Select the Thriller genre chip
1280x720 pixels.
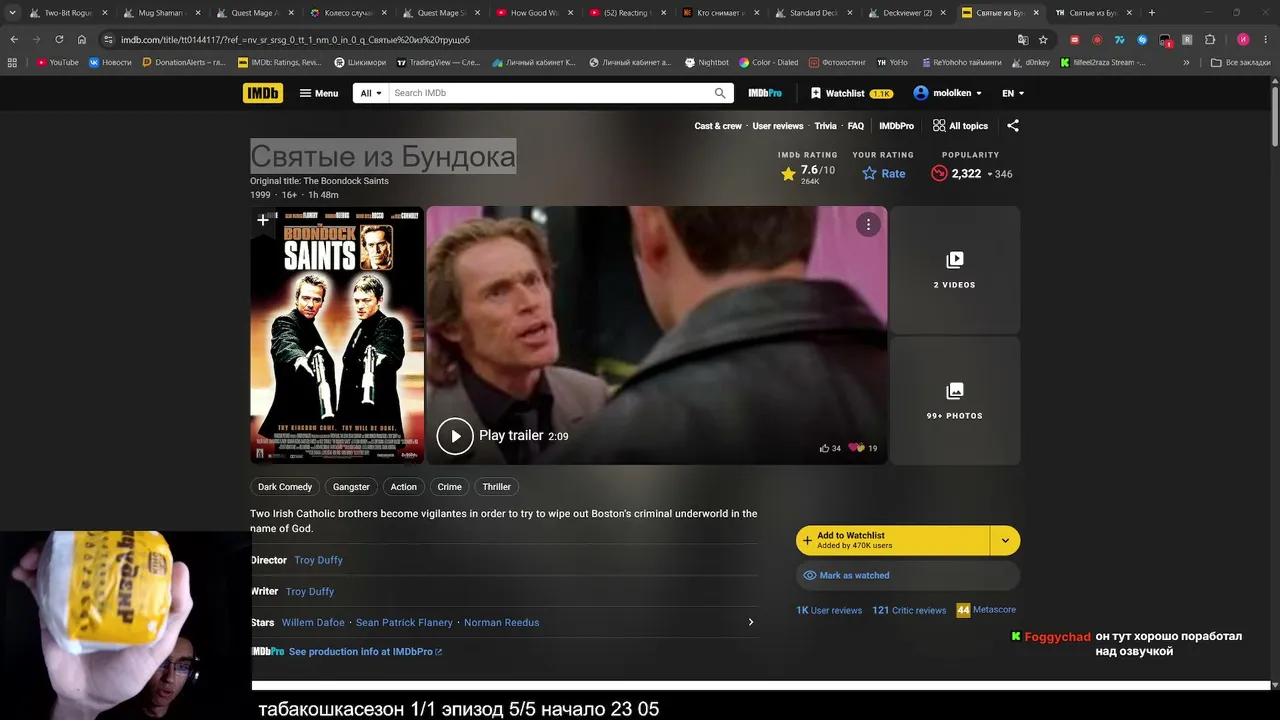pyautogui.click(x=497, y=487)
